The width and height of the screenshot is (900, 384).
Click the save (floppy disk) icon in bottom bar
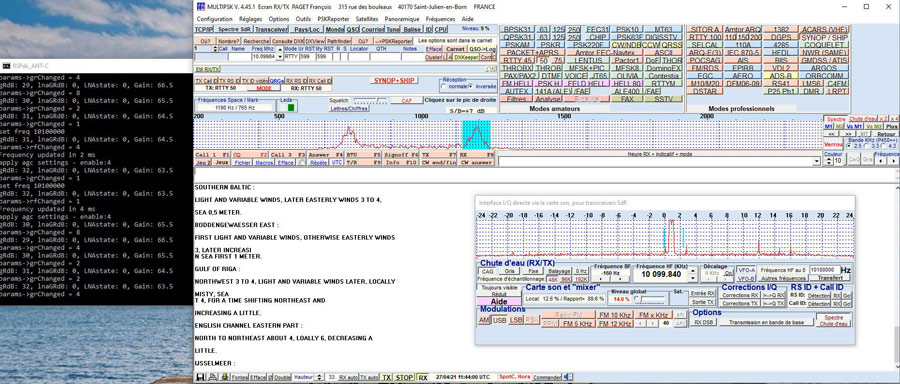pos(200,377)
